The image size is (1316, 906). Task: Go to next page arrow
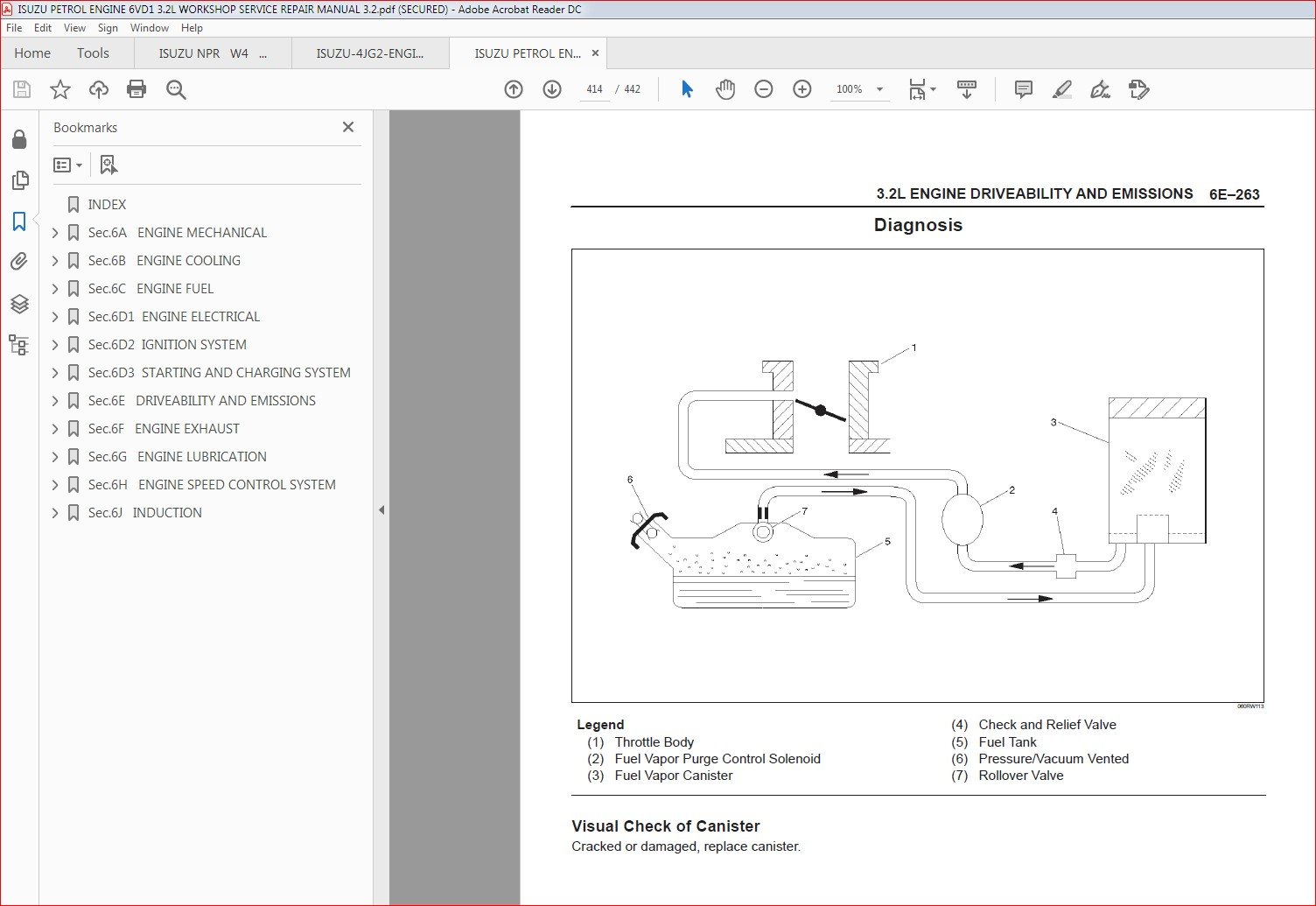point(552,89)
